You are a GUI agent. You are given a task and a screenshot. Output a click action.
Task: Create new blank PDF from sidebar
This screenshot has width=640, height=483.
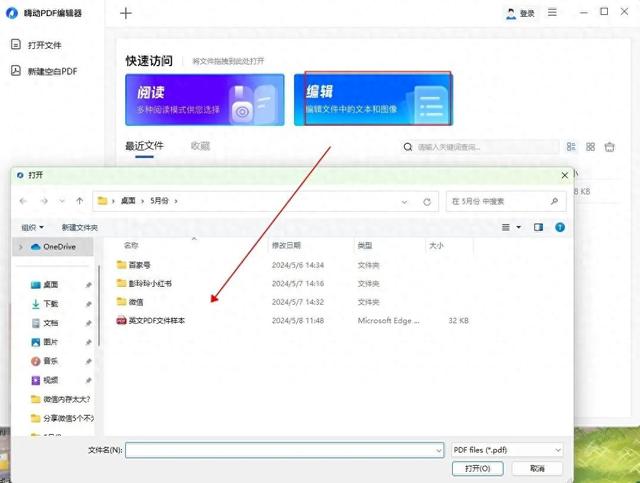click(44, 71)
